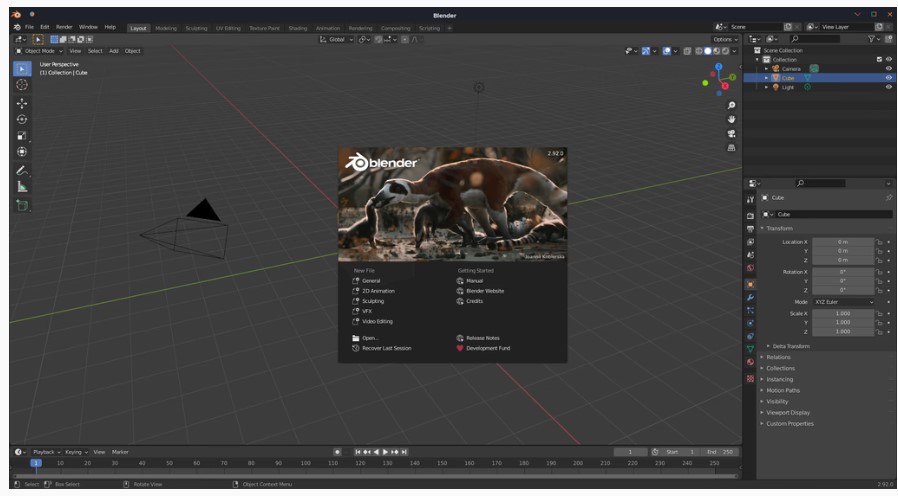Select the Move tool in the left toolbar
898x496 pixels.
click(x=22, y=104)
